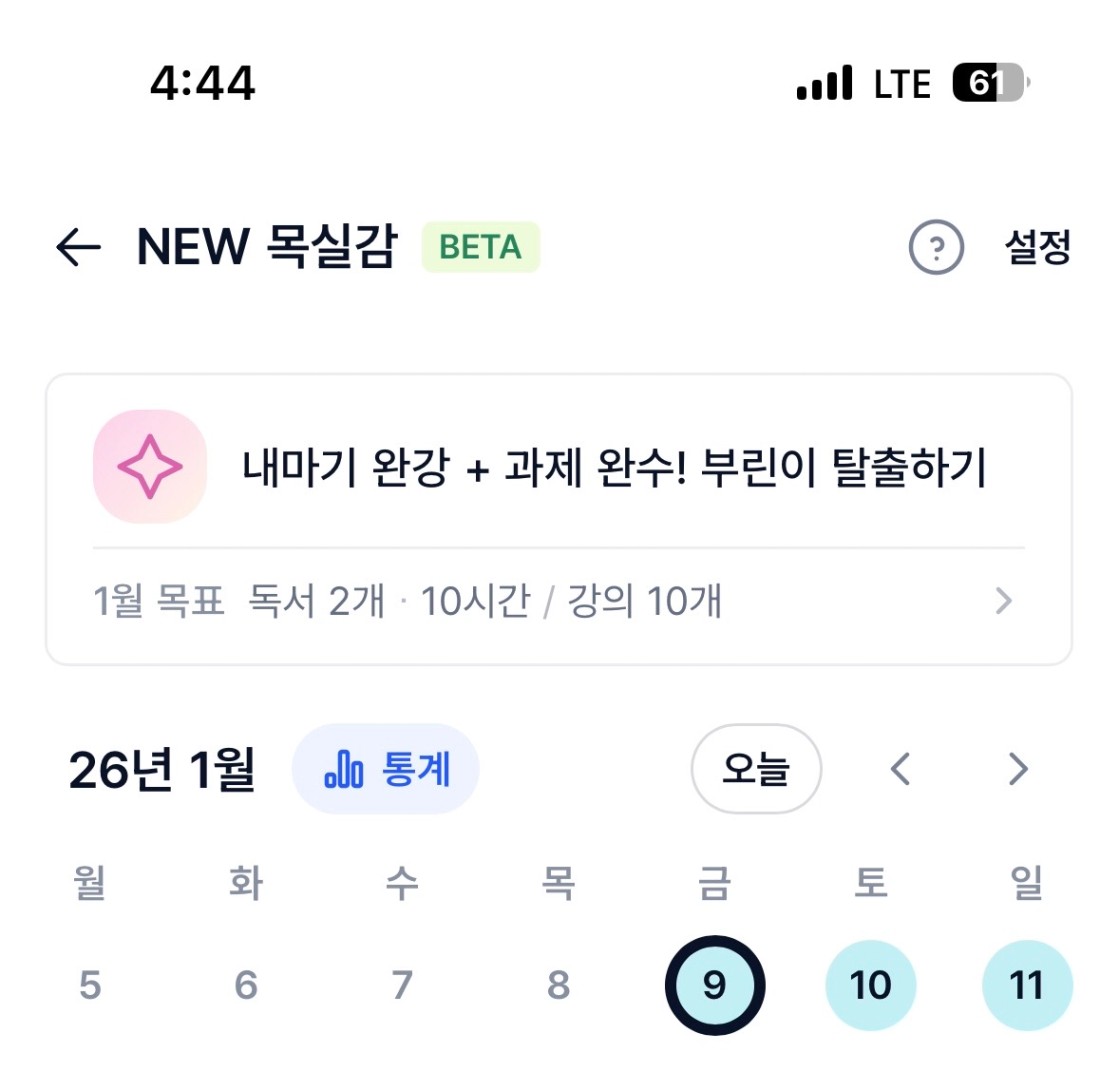Tap the 오늘 today button
The image size is (1119, 1072).
[756, 769]
